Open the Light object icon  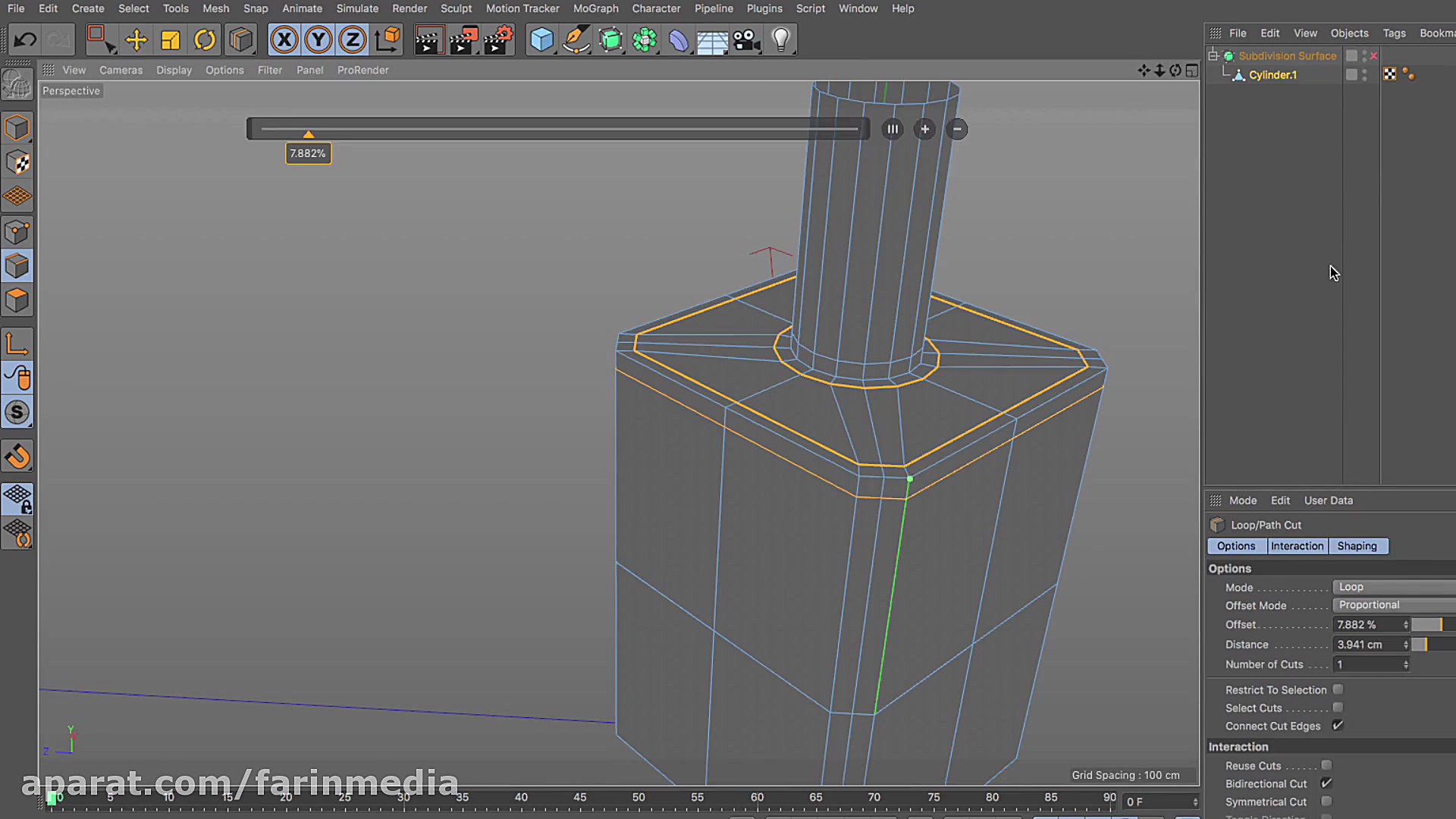coord(780,39)
